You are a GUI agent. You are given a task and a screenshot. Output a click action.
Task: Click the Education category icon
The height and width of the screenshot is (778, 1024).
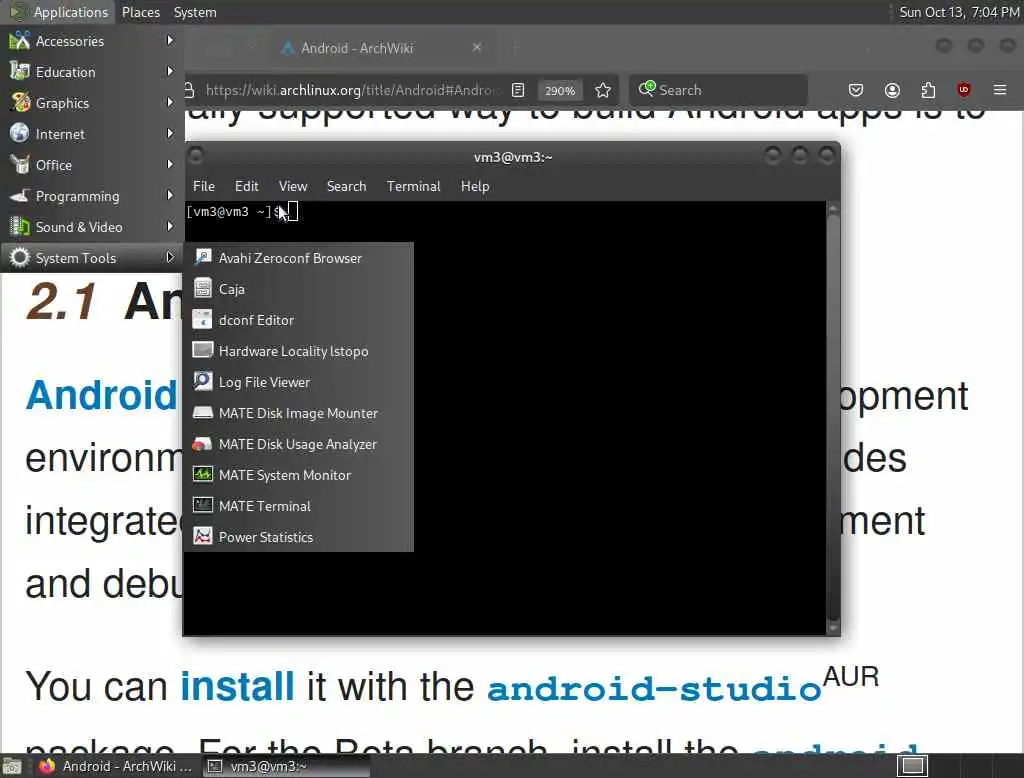[20, 71]
